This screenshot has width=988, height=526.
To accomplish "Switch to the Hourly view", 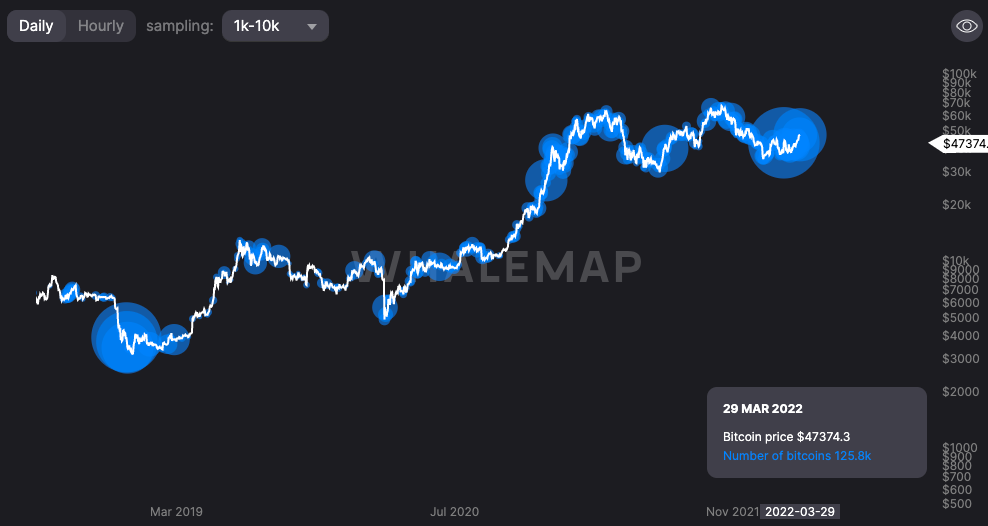I will tap(101, 26).
